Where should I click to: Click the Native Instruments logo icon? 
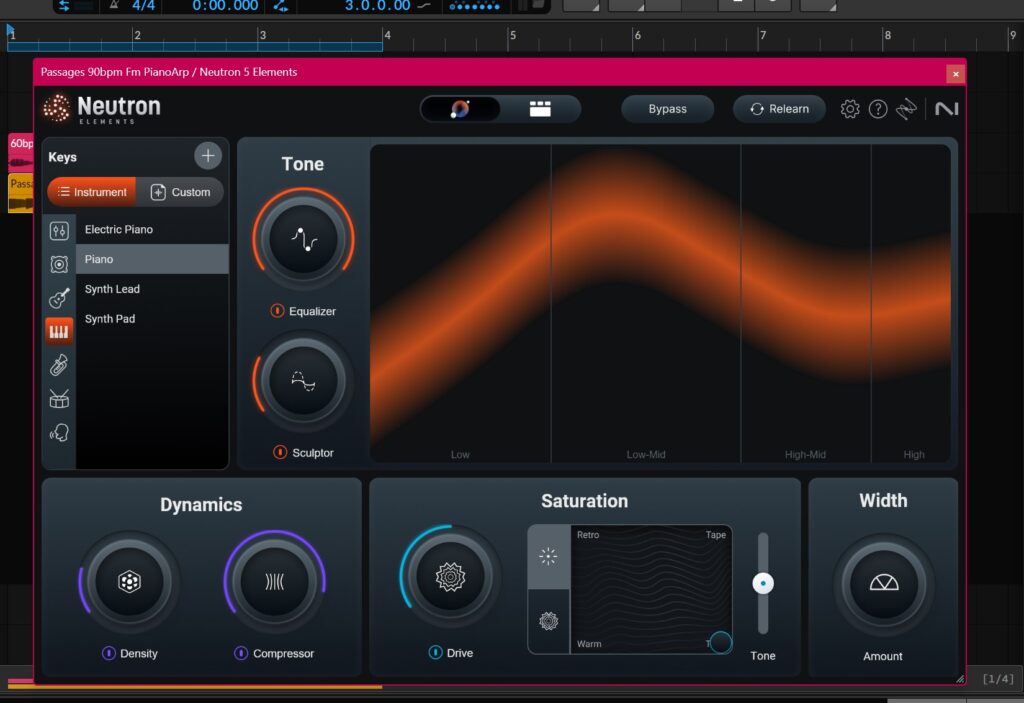(x=946, y=109)
